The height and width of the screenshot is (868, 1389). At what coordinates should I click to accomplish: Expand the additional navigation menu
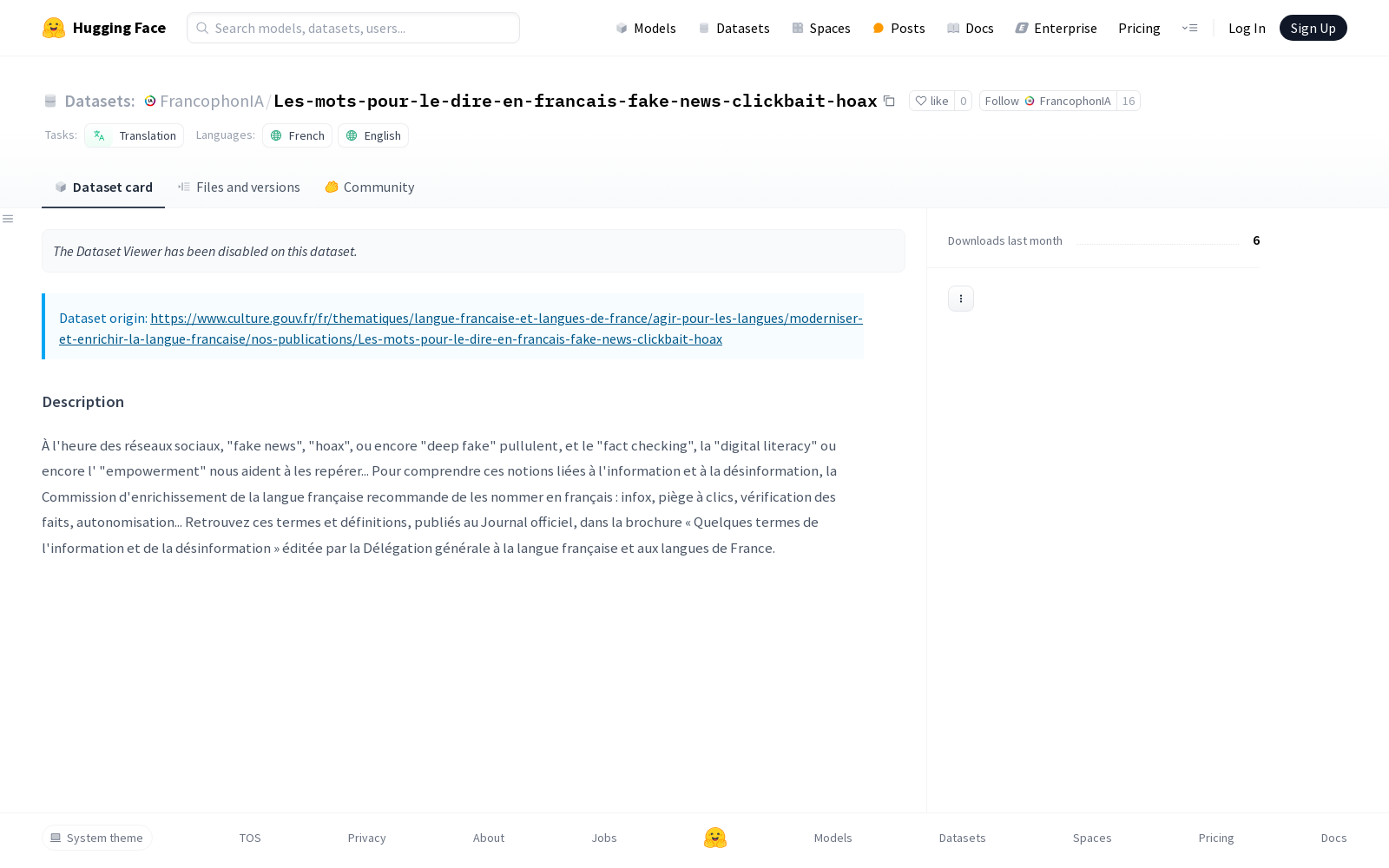1189,28
